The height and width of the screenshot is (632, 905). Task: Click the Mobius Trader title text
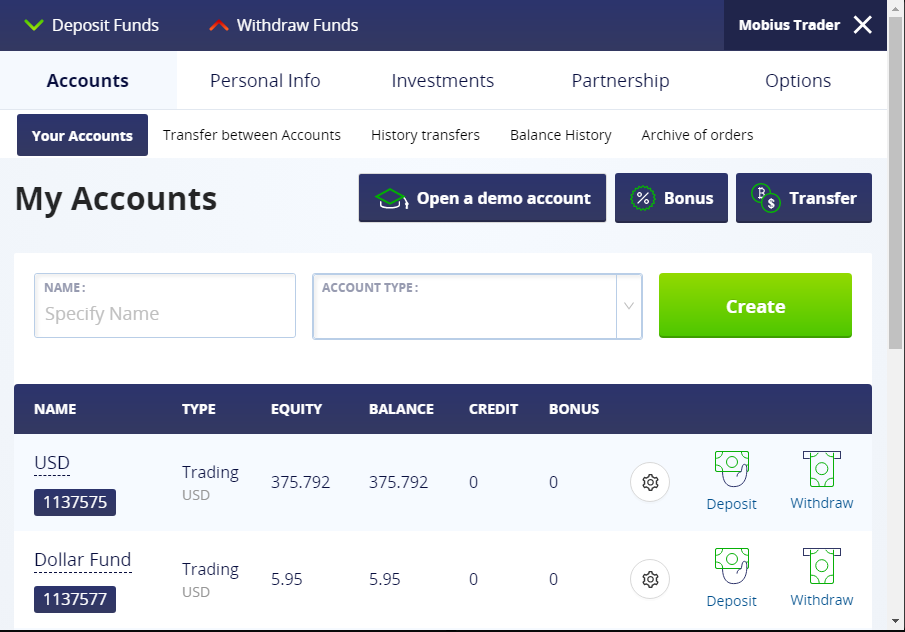pos(789,25)
